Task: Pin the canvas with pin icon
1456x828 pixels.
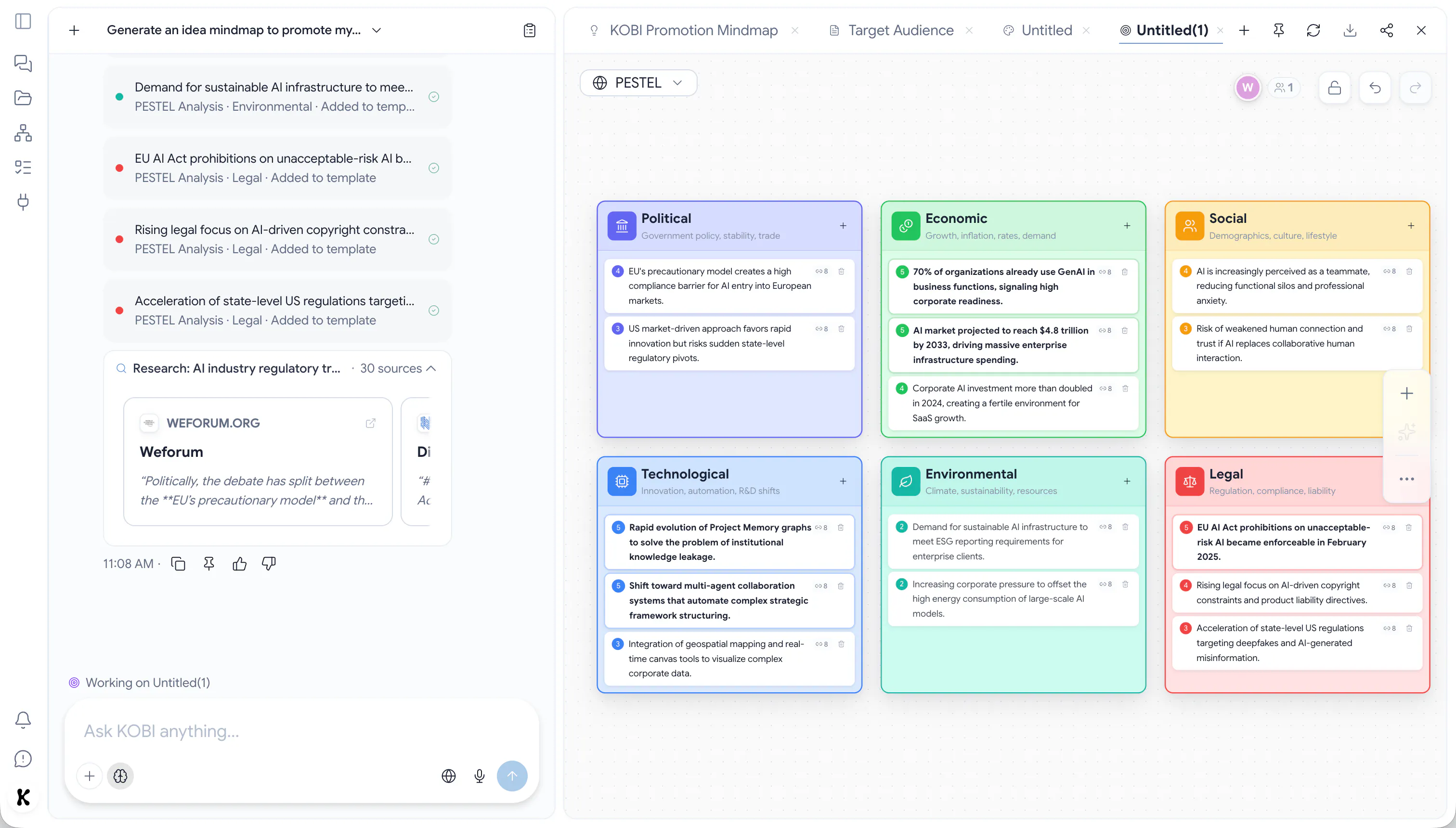Action: (x=1278, y=30)
